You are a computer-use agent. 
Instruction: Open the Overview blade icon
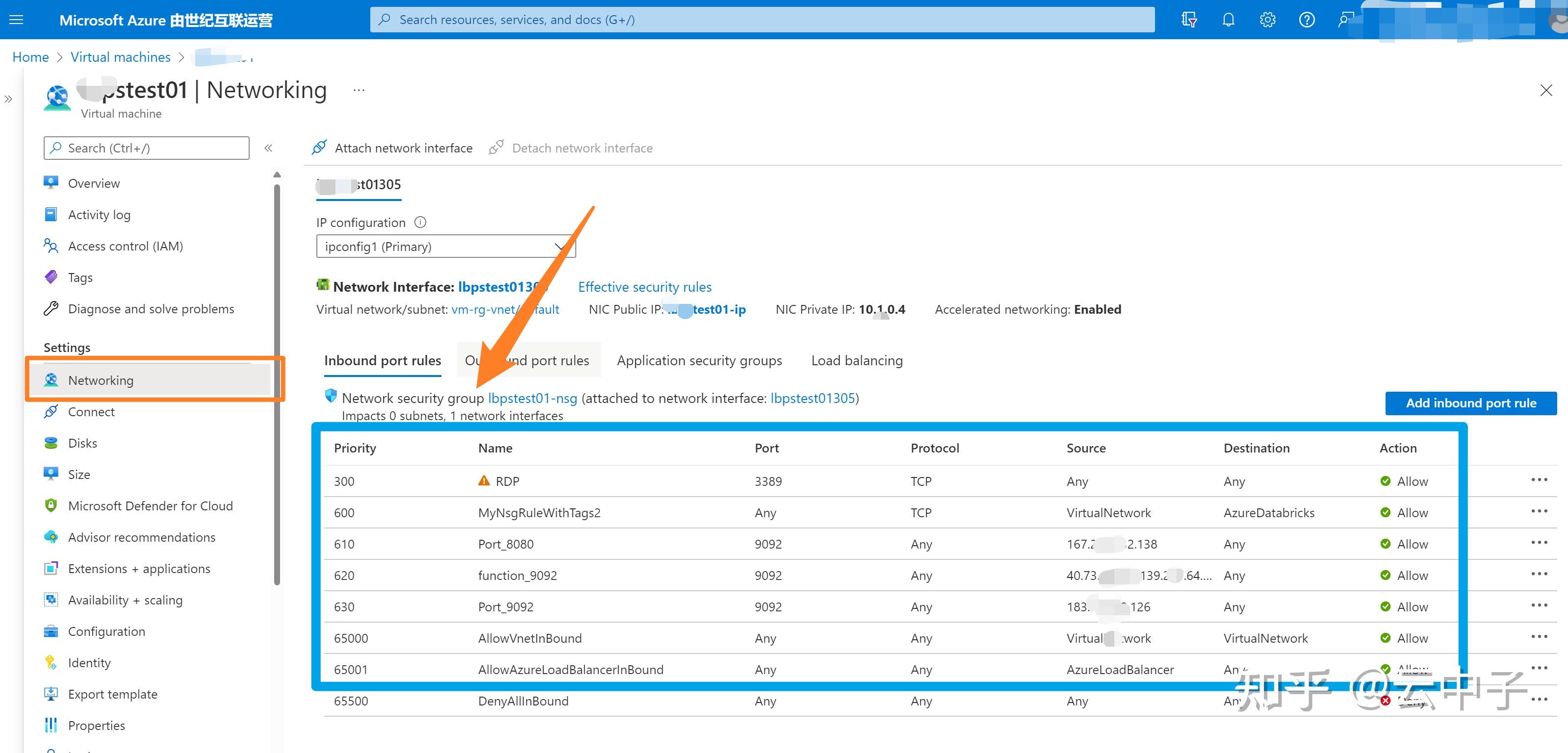pyautogui.click(x=51, y=182)
